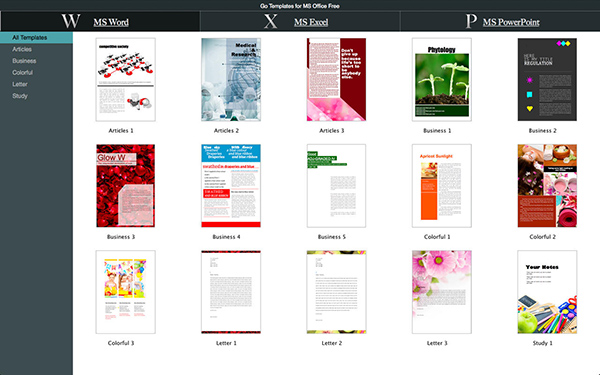Click the "Colorful 1" caption

coord(437,237)
